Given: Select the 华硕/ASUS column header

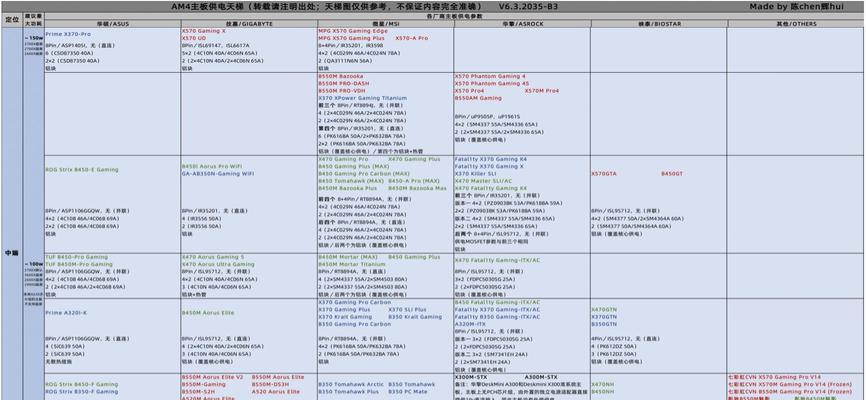Looking at the screenshot, I should point(113,24).
